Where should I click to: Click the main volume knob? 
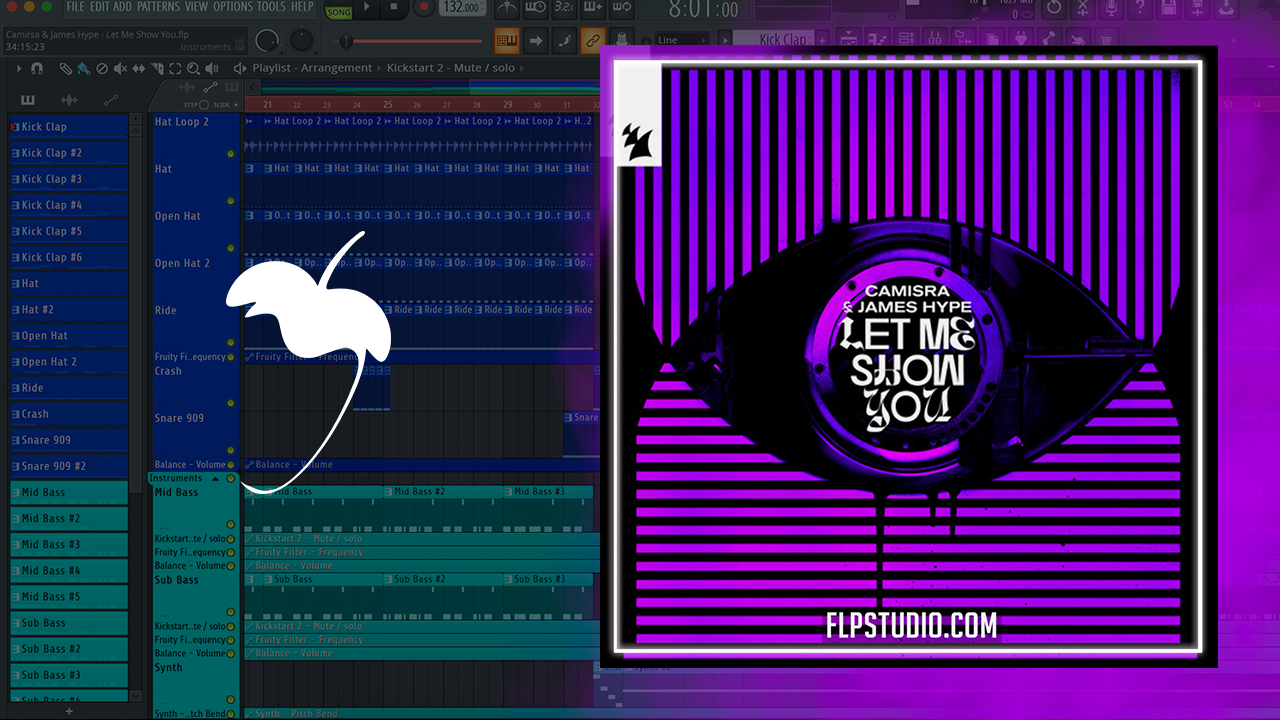266,41
